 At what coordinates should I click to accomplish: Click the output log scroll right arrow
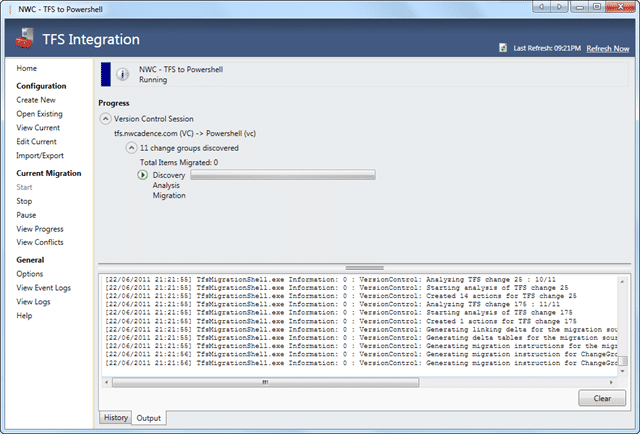(611, 382)
